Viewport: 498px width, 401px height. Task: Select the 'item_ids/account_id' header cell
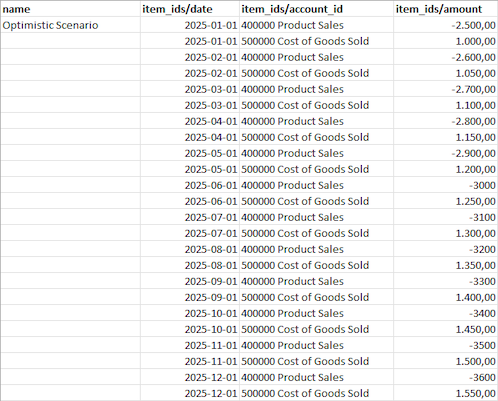pyautogui.click(x=316, y=9)
